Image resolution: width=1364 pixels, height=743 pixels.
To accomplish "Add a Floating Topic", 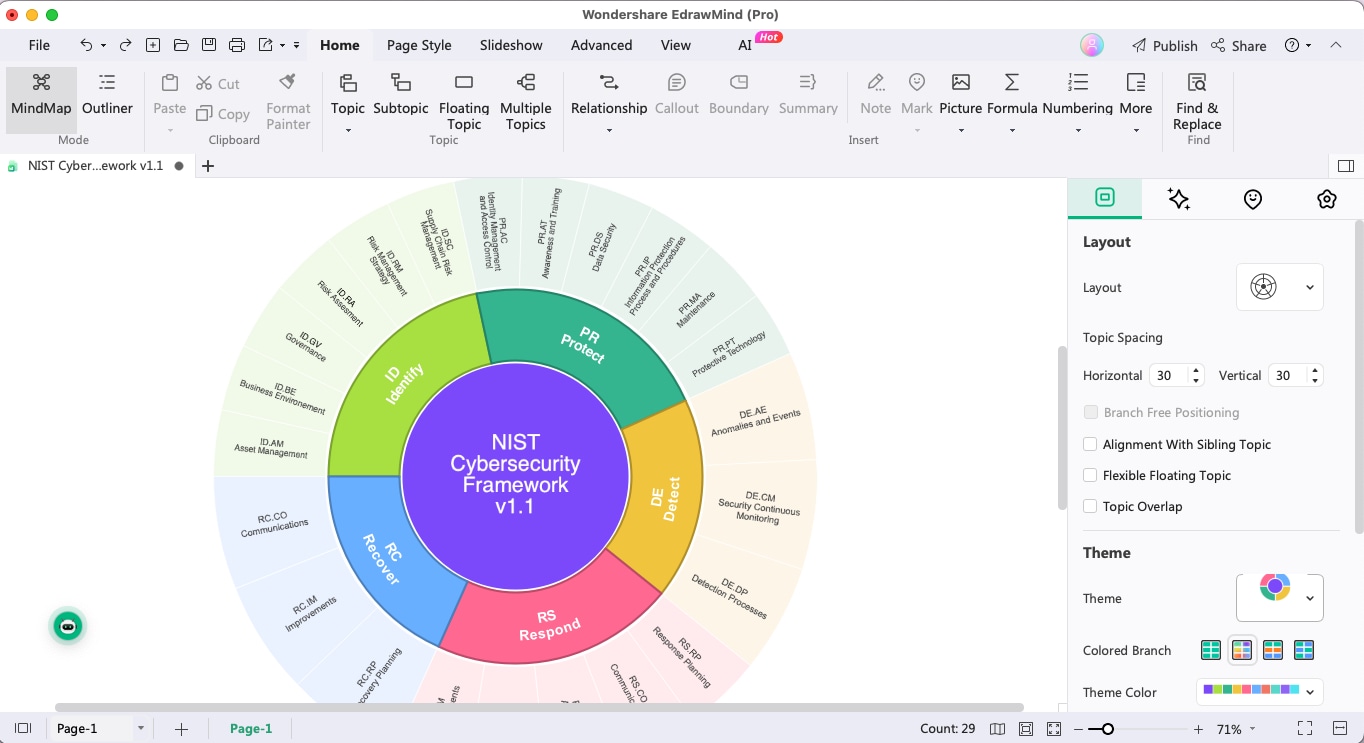I will (x=464, y=100).
